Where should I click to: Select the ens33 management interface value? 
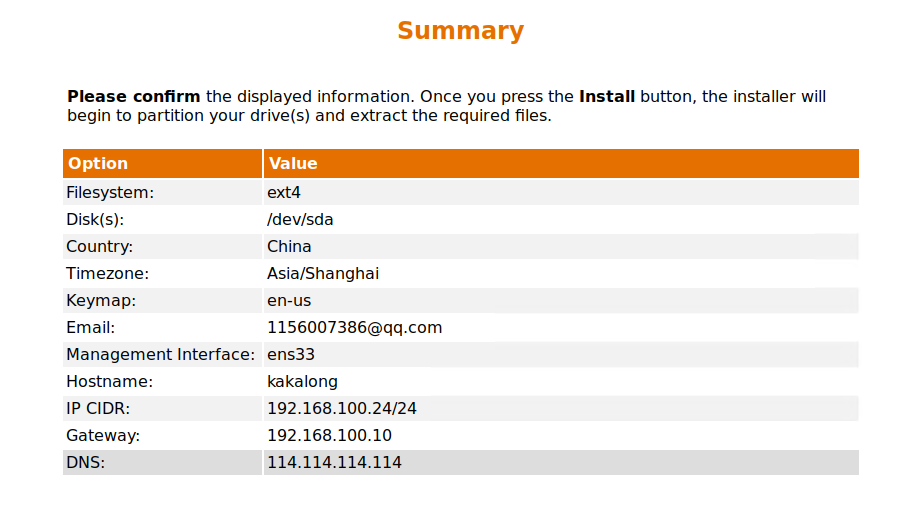(x=291, y=354)
